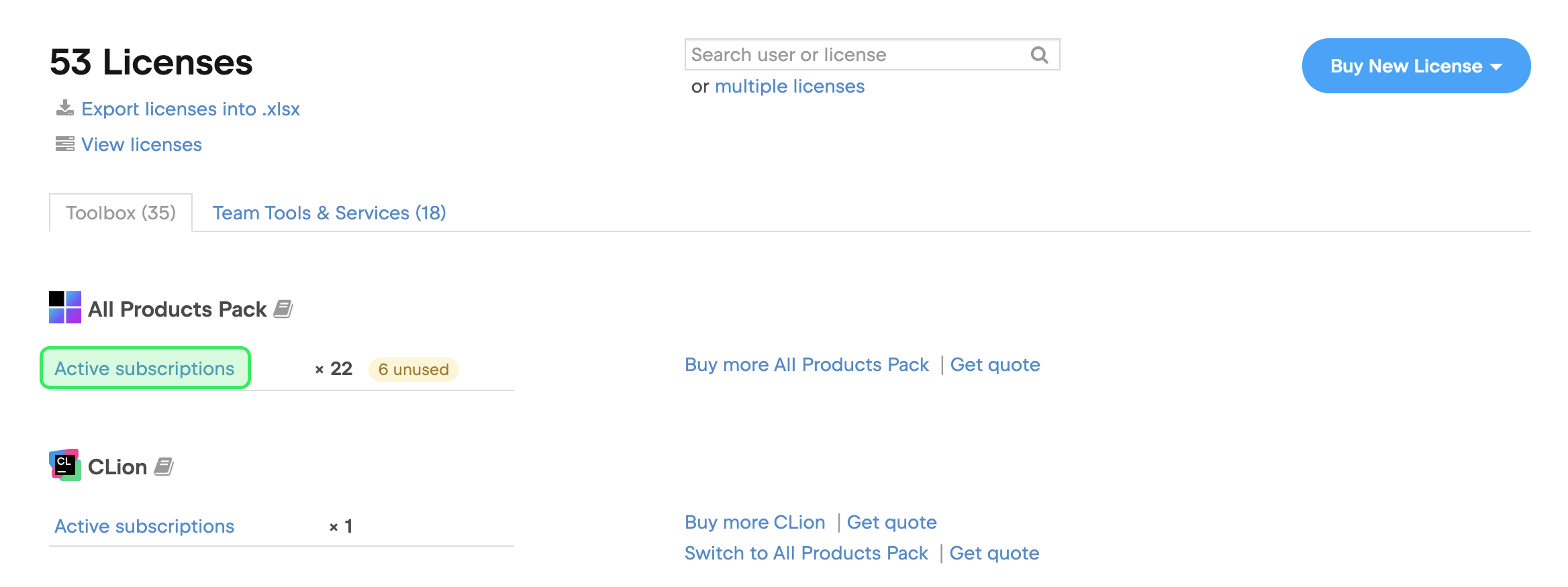Click the download icon beside Export licenses
Screen dimensions: 1568x587
64,108
